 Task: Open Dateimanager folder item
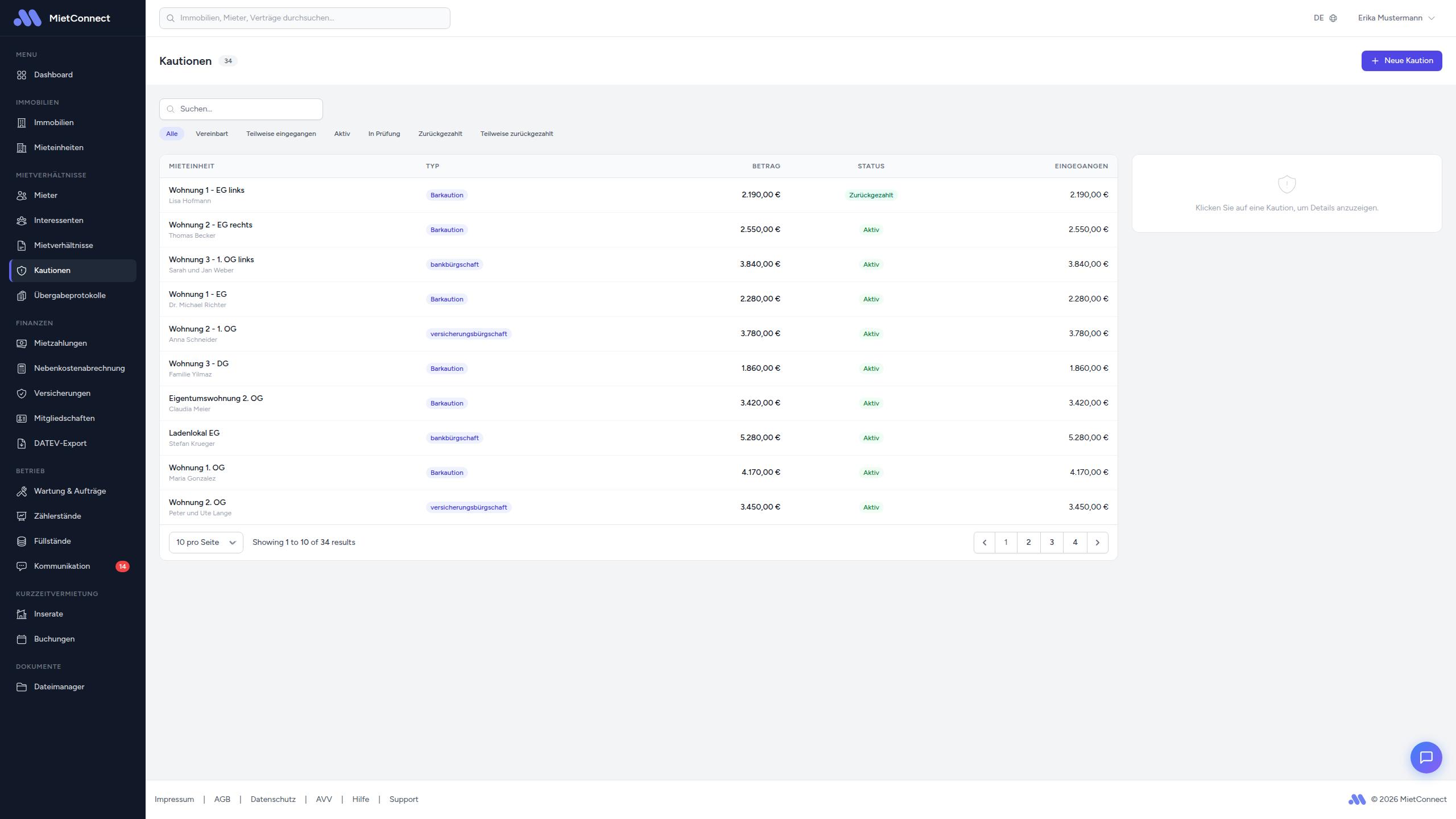[x=59, y=686]
